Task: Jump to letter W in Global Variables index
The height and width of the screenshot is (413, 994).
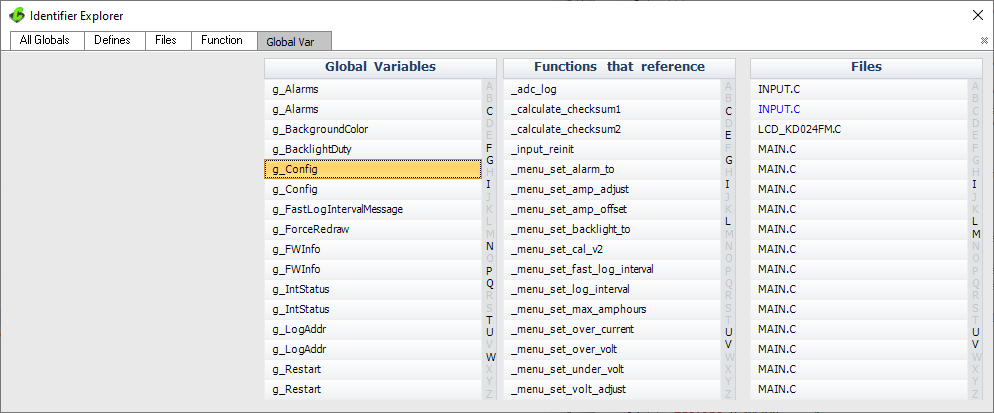Action: coord(490,357)
